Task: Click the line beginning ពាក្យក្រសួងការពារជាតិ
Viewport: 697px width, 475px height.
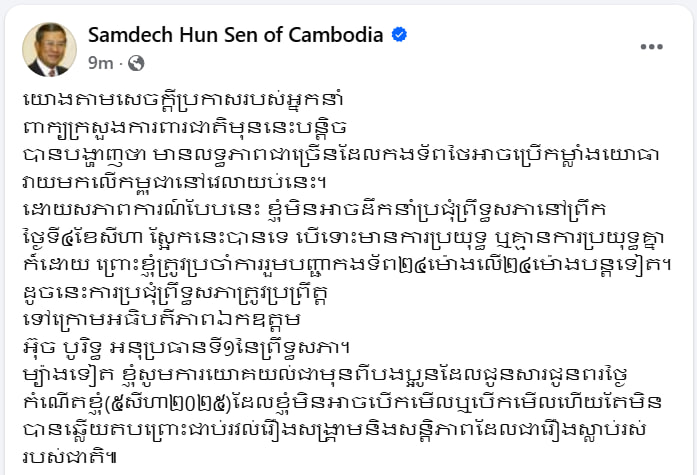Action: pos(184,127)
